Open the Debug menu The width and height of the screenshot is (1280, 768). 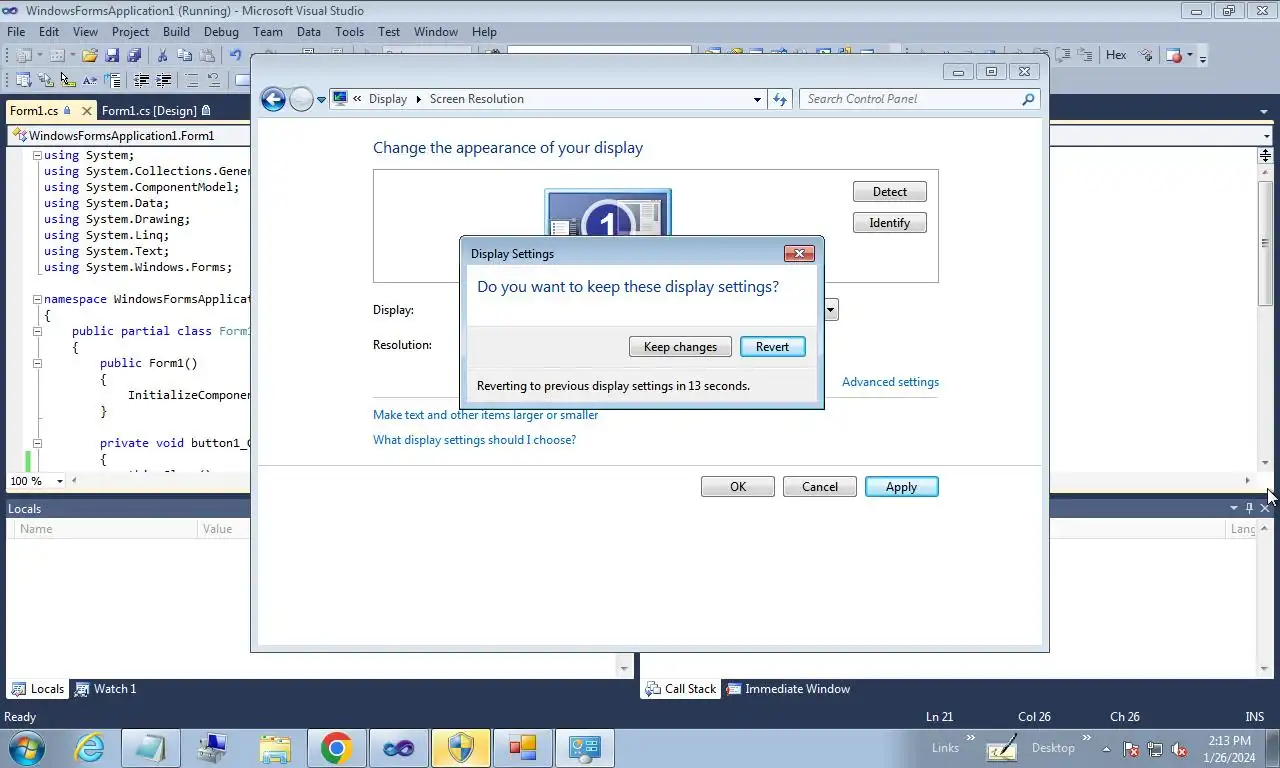pos(221,31)
